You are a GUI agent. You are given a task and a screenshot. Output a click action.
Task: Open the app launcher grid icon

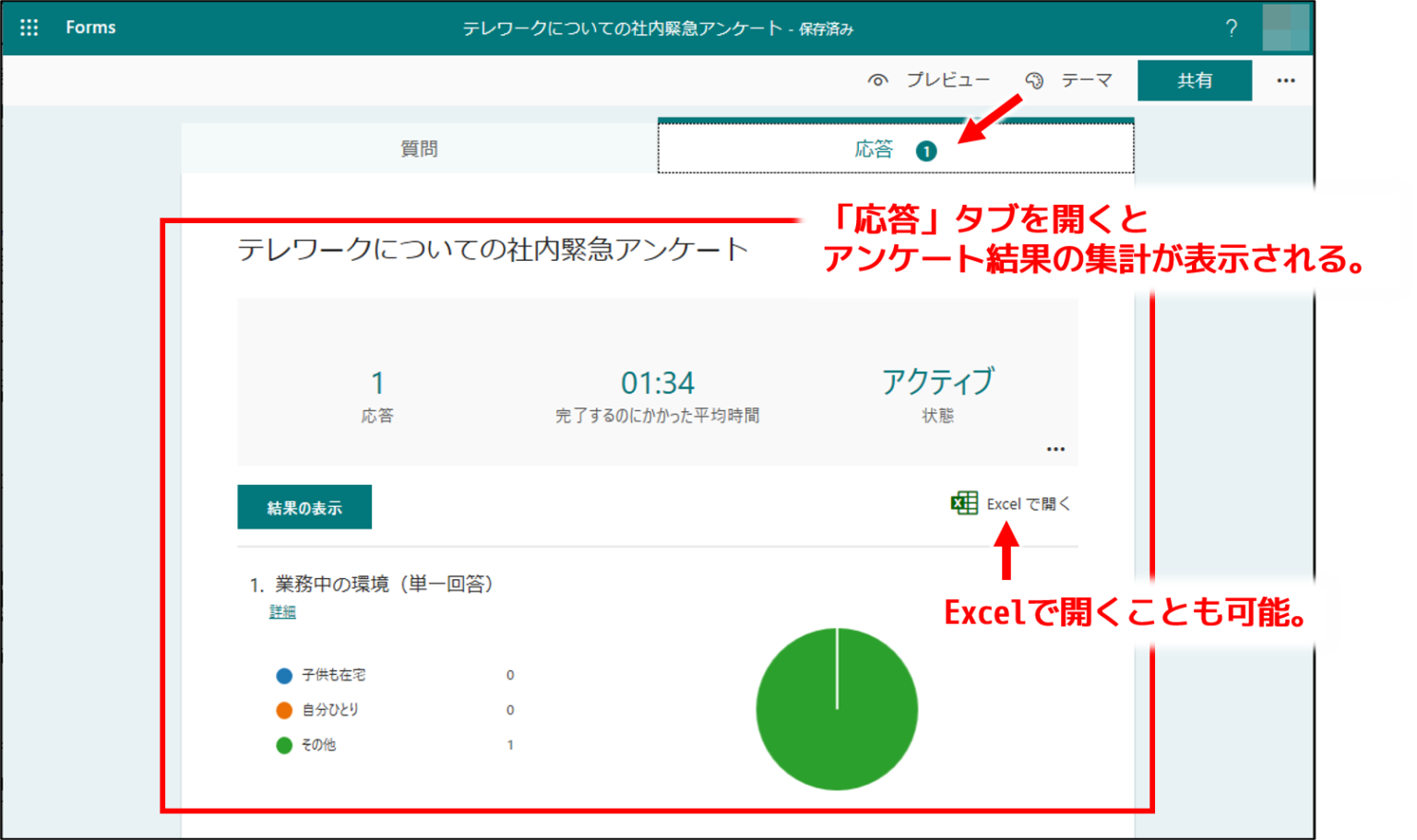pos(29,28)
